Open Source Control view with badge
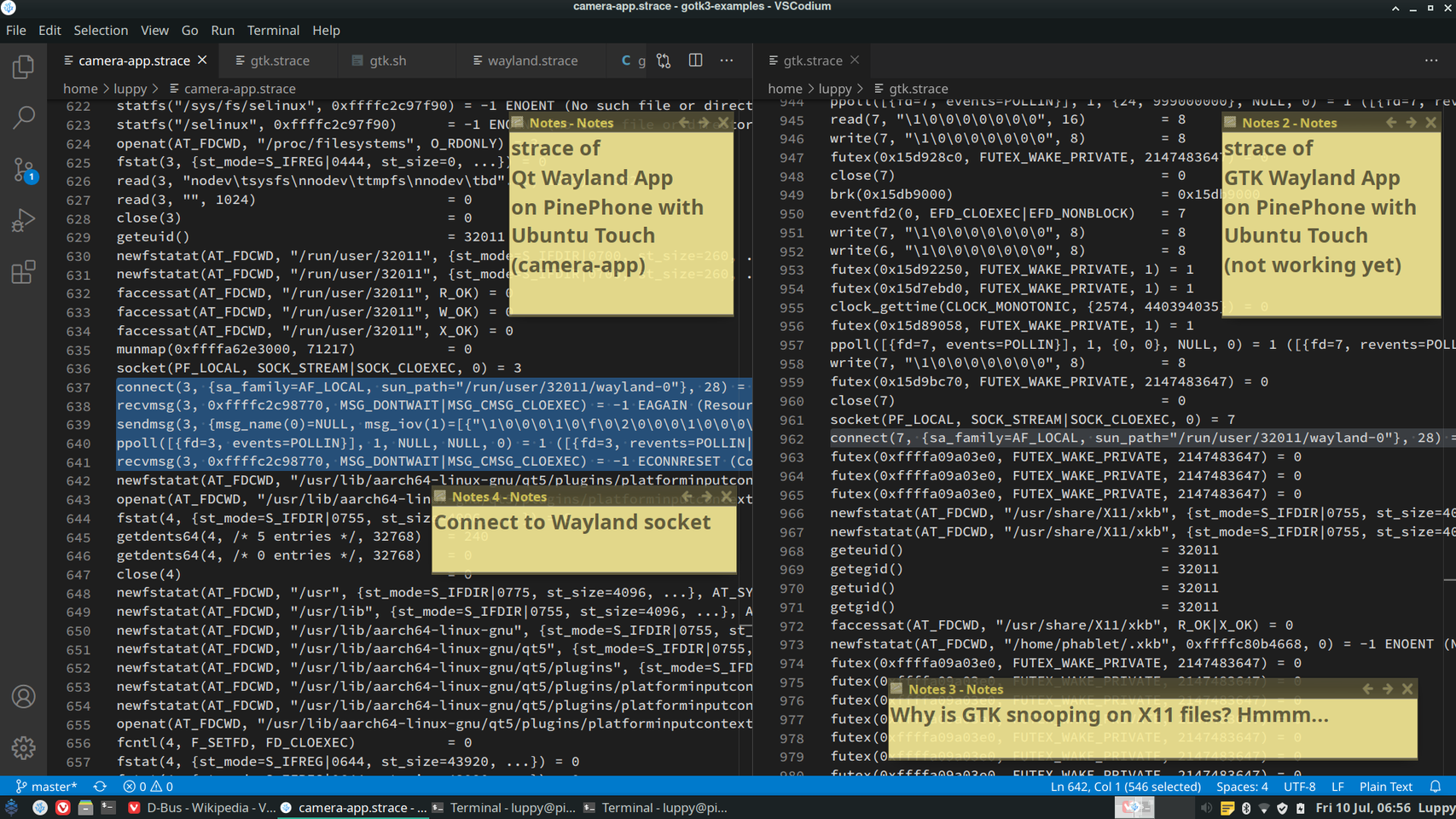The height and width of the screenshot is (819, 1456). tap(23, 170)
